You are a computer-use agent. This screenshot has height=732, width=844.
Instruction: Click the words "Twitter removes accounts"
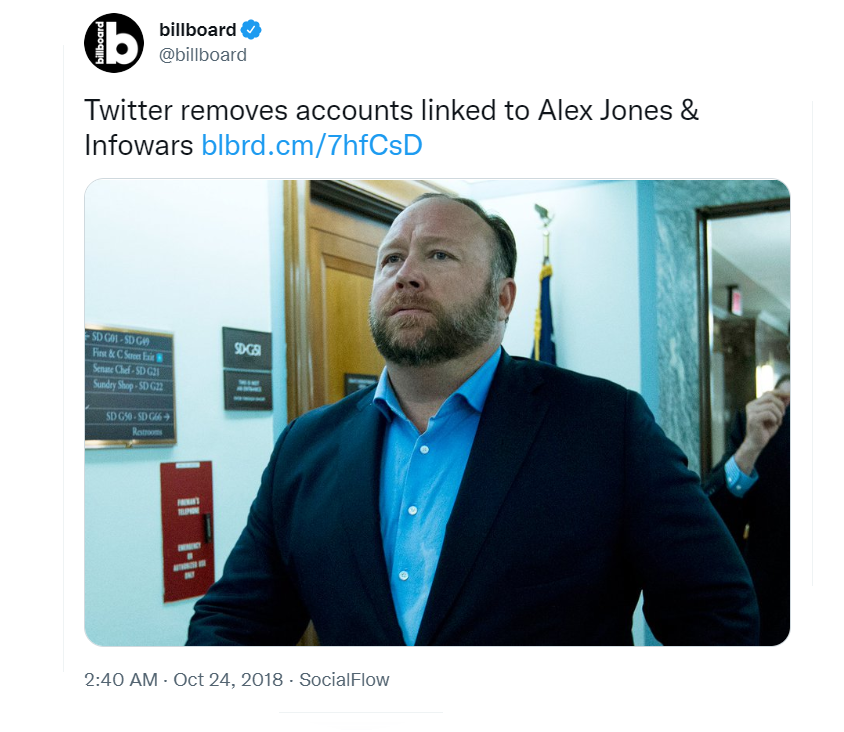click(x=248, y=110)
